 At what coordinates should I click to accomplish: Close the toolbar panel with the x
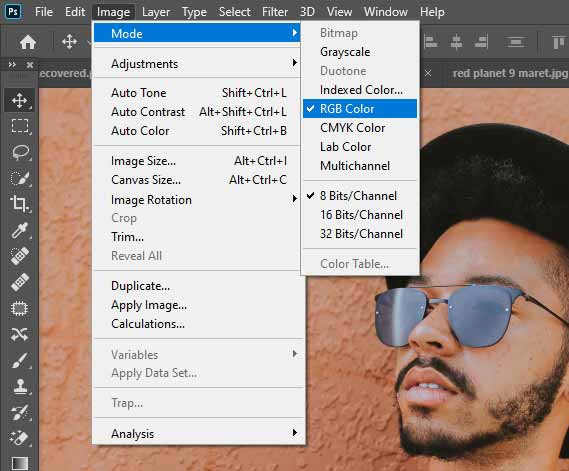[x=30, y=65]
